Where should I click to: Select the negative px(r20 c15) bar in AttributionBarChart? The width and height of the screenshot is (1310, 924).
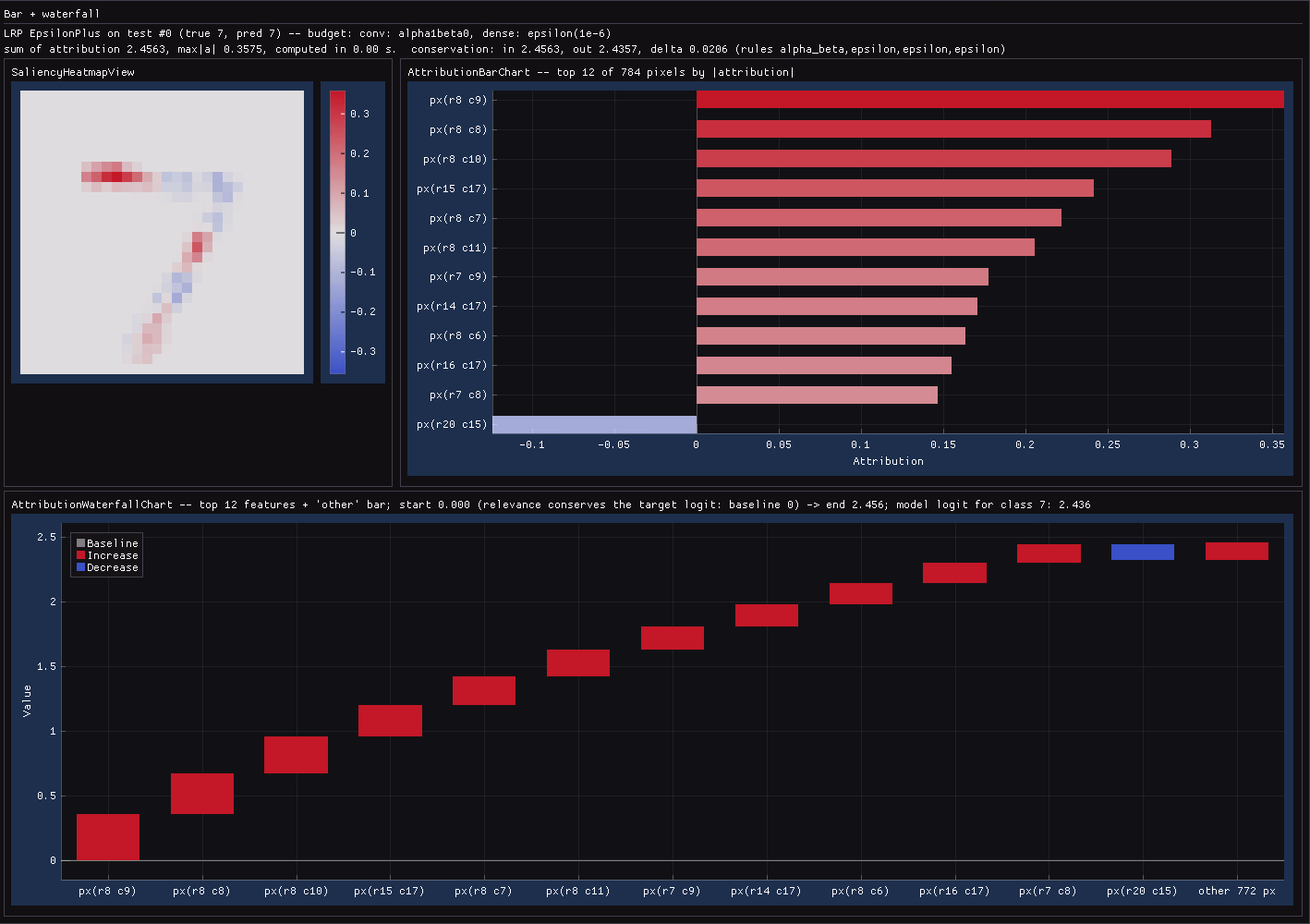[594, 424]
